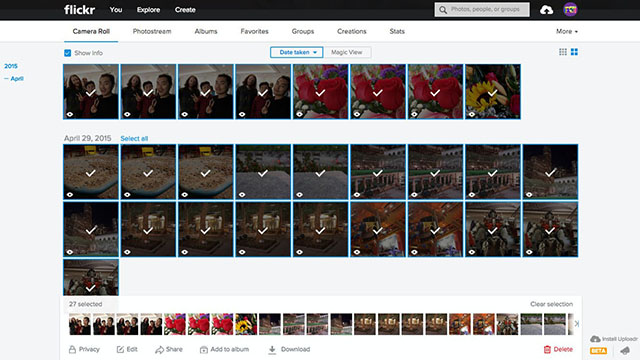The height and width of the screenshot is (360, 640).
Task: Click the Privacy lock icon
Action: (72, 349)
